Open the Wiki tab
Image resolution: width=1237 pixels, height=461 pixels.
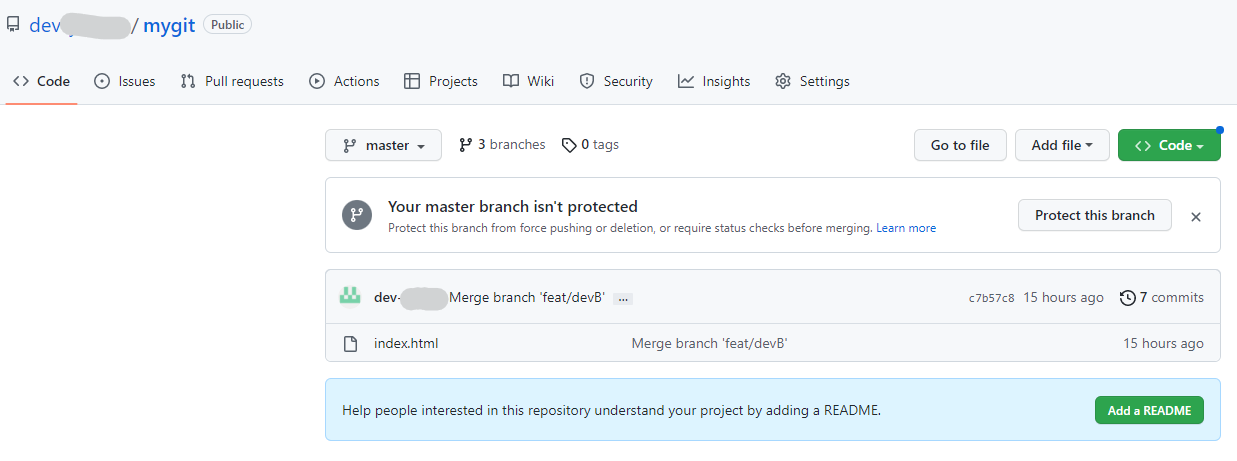click(529, 81)
